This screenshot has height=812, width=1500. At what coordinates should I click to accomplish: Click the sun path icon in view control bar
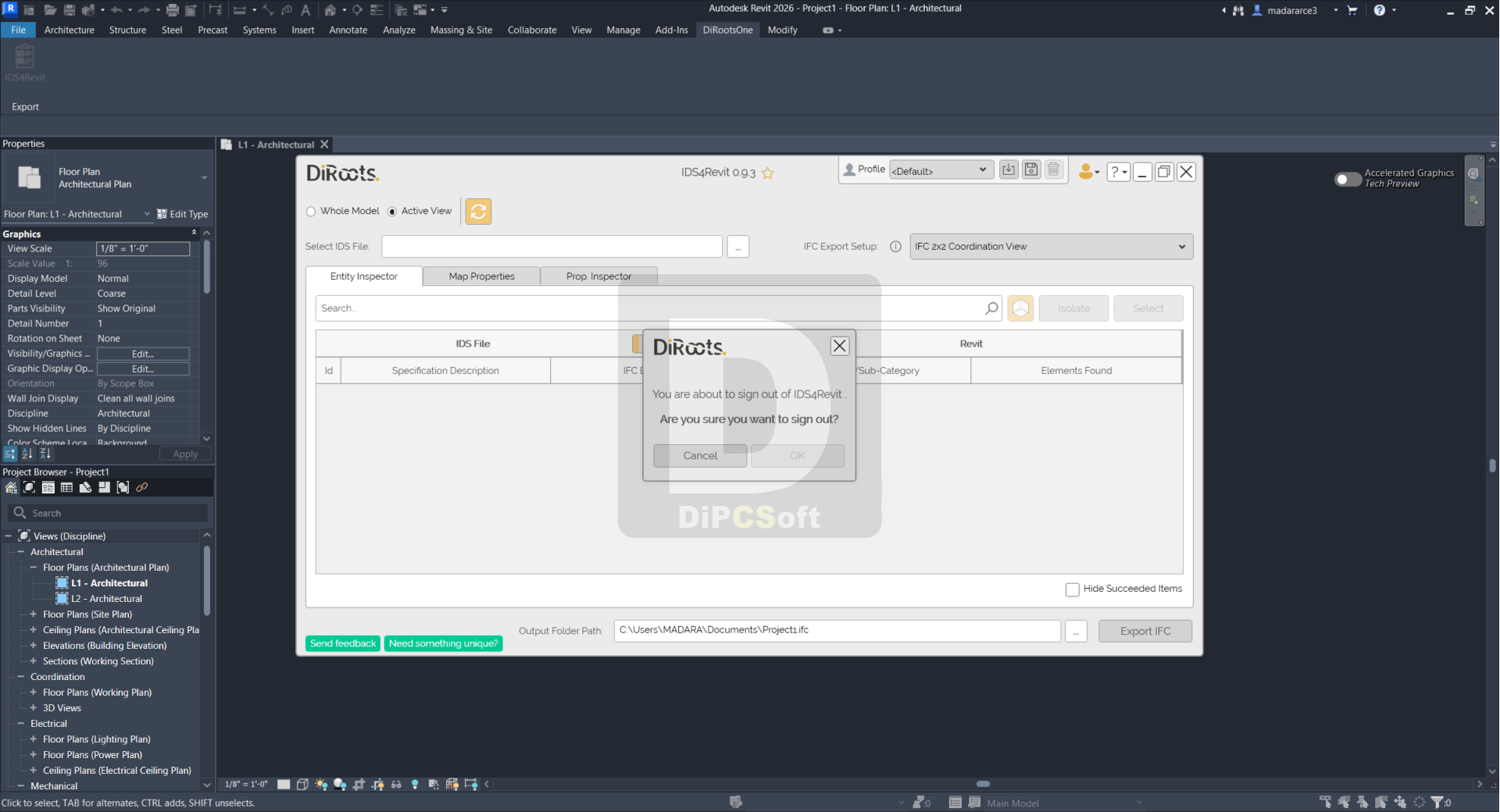(x=321, y=784)
